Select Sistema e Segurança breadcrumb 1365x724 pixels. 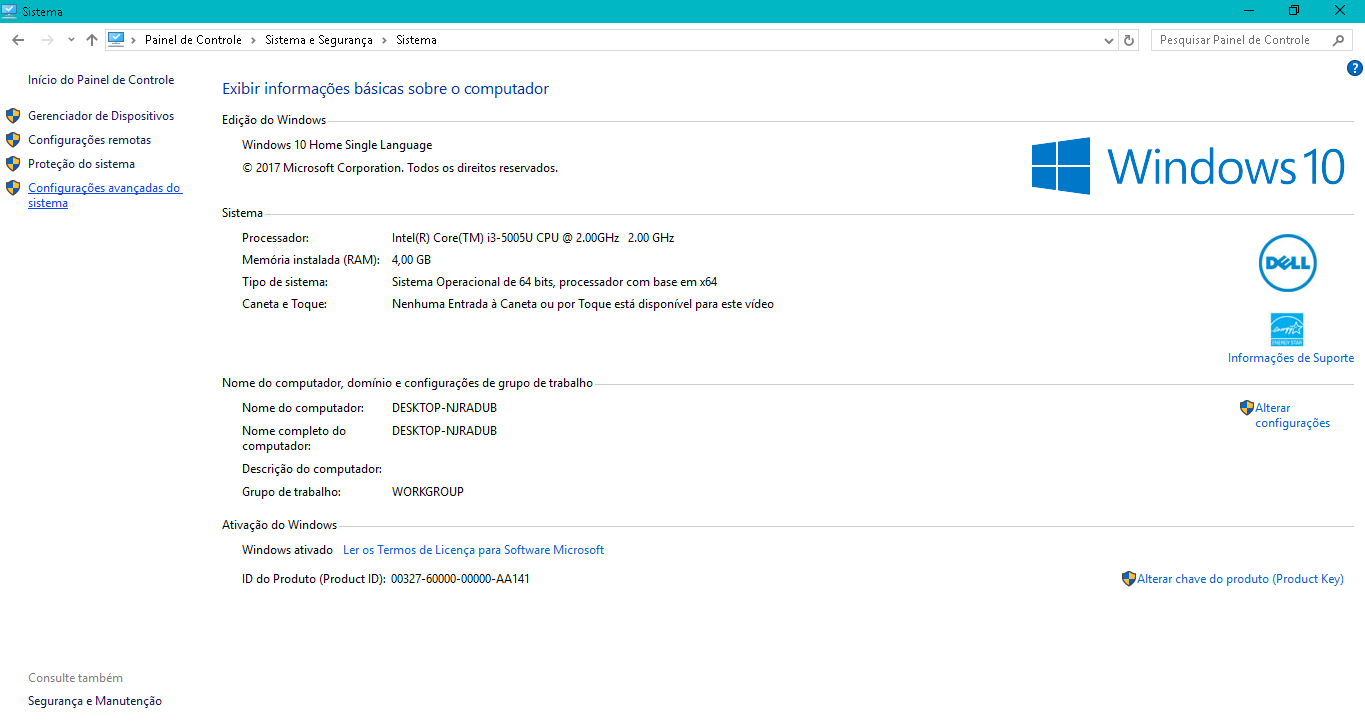tap(318, 40)
